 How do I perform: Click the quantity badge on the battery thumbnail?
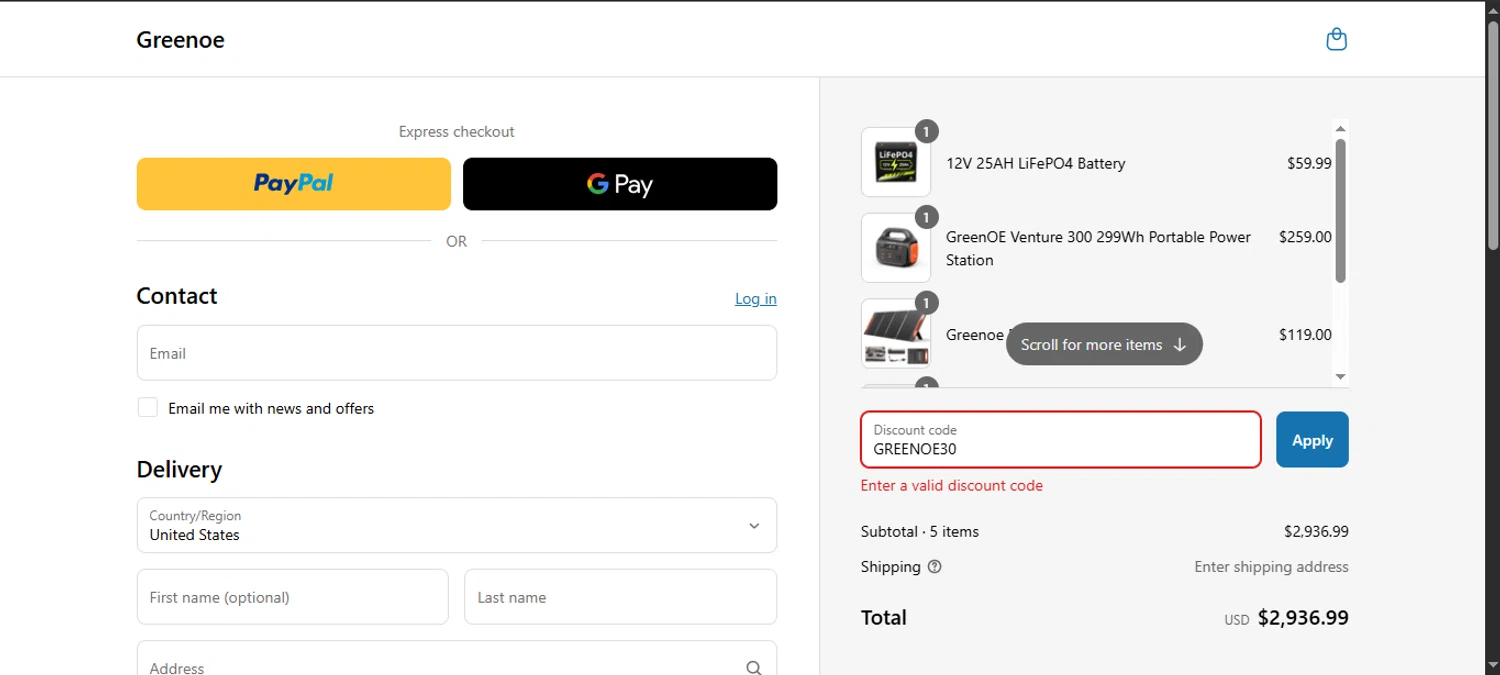click(926, 131)
